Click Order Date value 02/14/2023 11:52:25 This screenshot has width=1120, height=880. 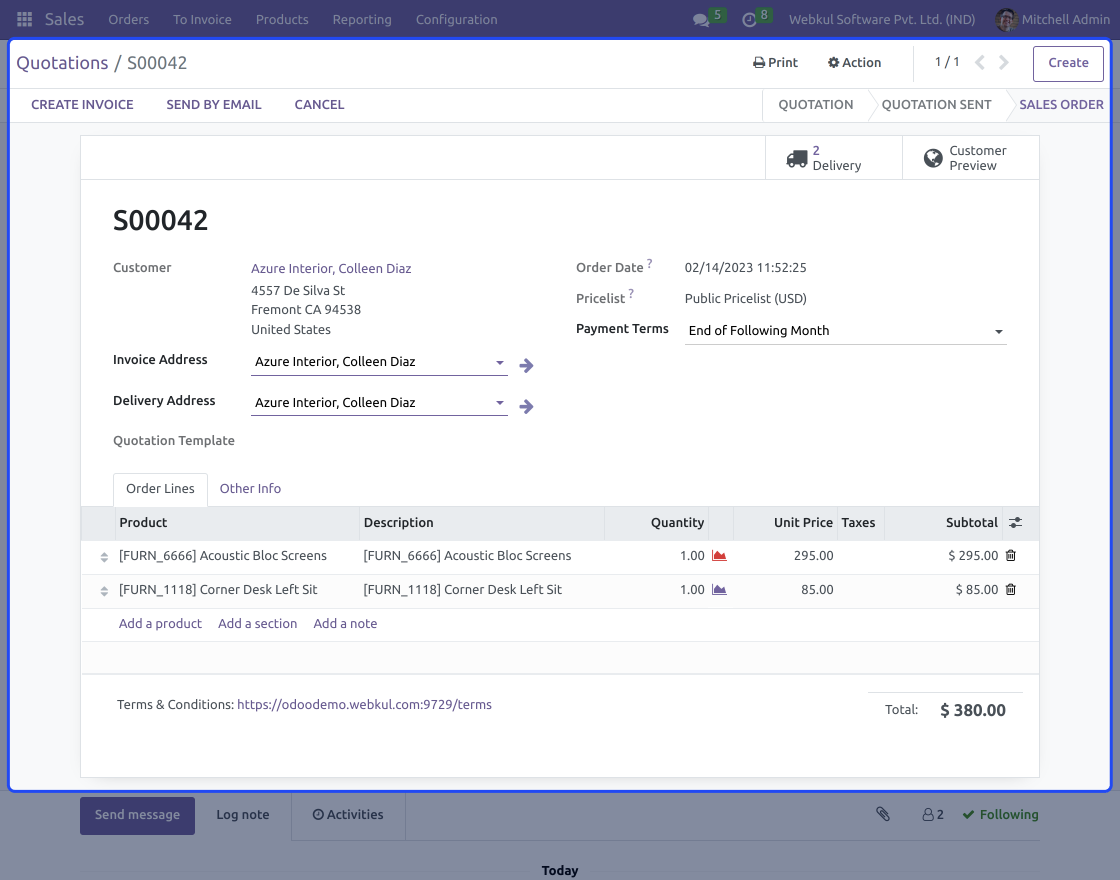[745, 268]
